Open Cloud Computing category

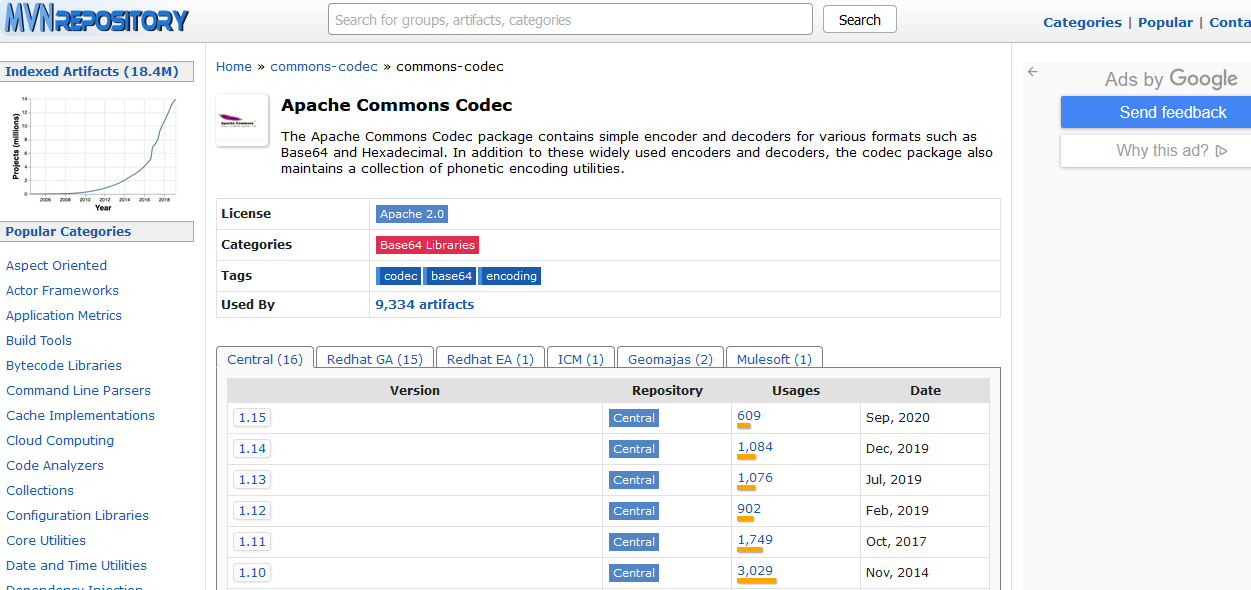(60, 441)
